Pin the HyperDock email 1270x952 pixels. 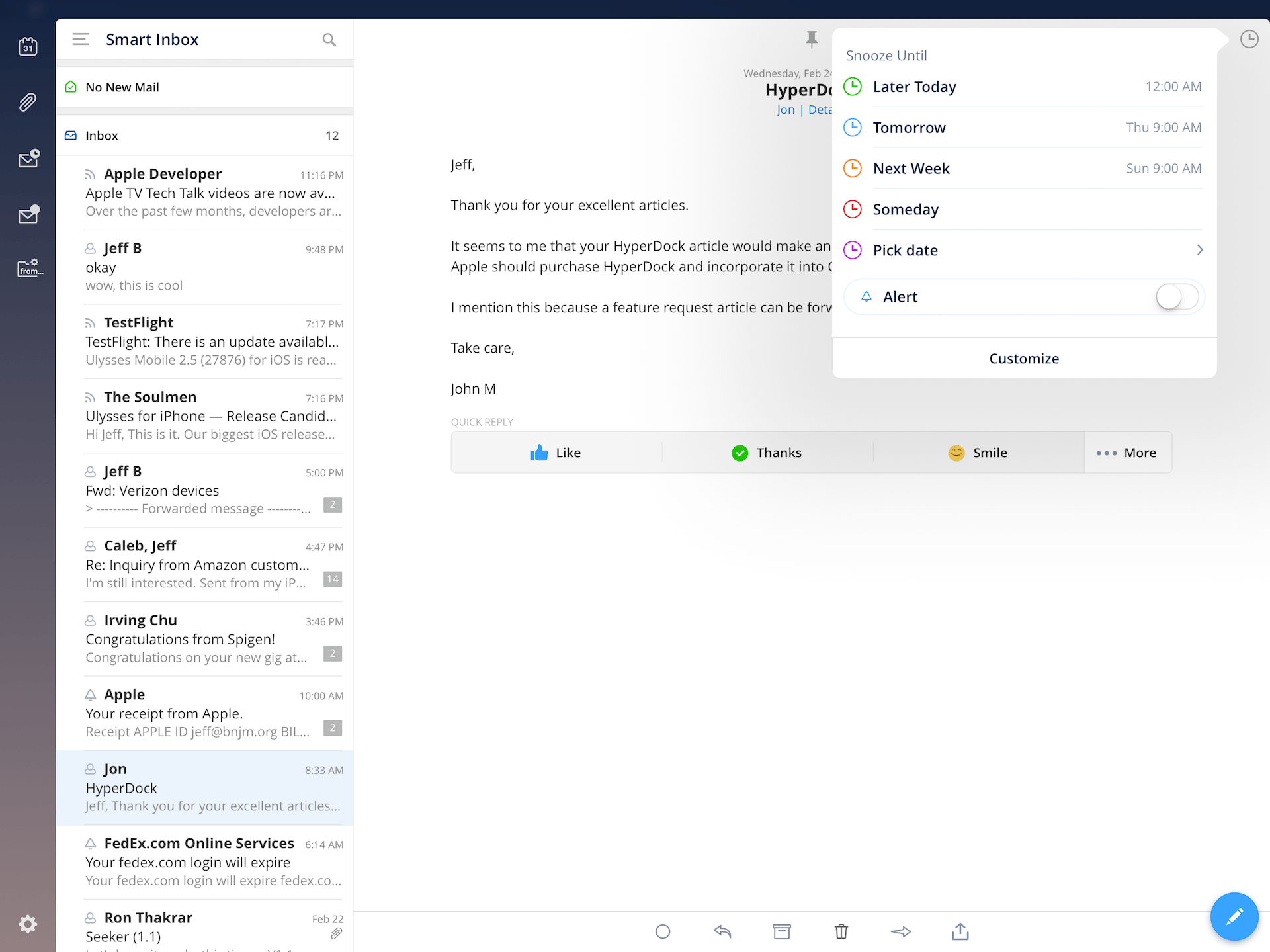(812, 39)
